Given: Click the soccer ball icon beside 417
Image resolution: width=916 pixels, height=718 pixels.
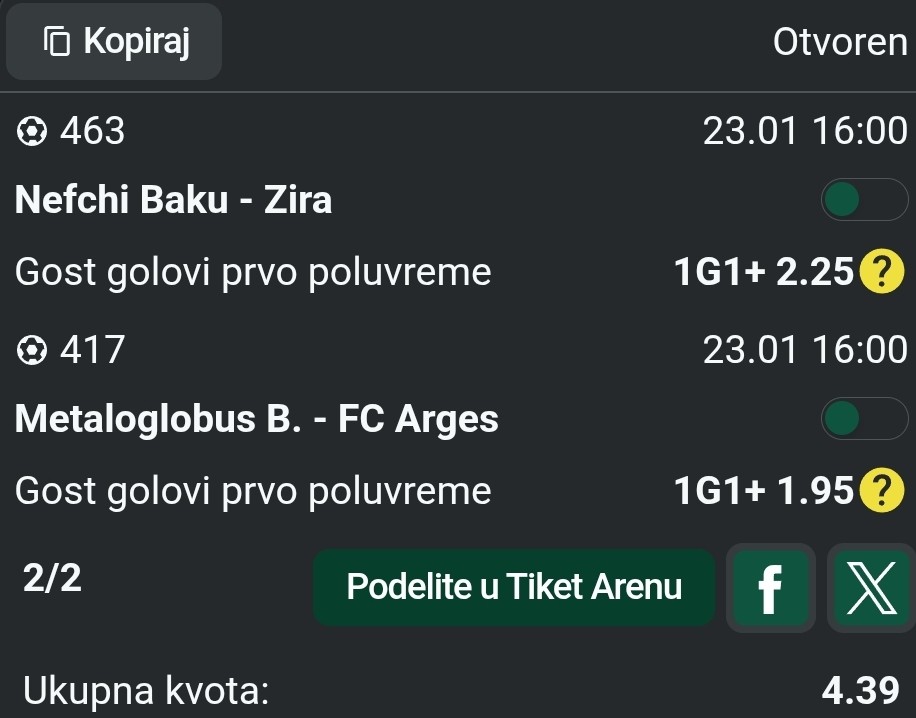Looking at the screenshot, I should (x=32, y=351).
